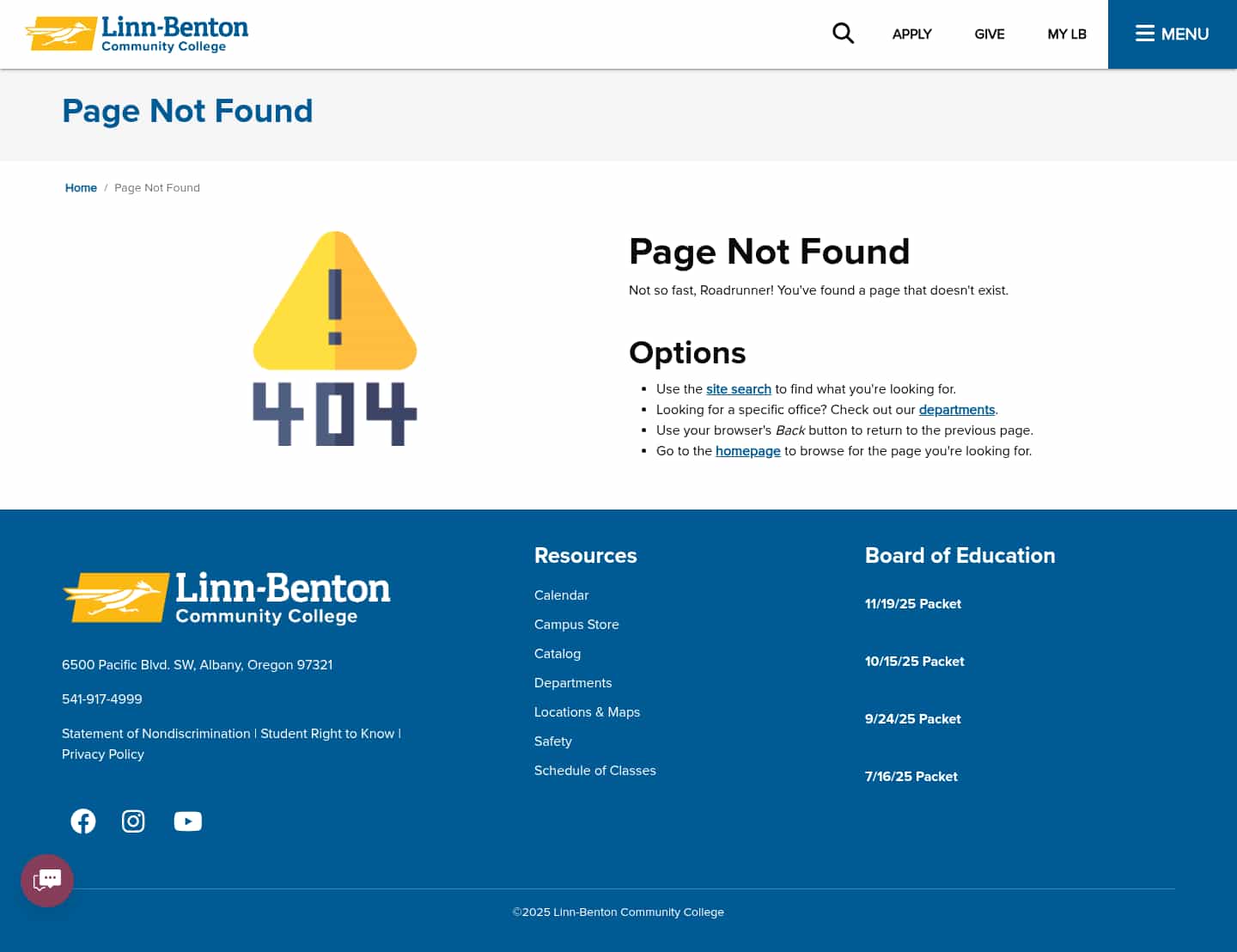Viewport: 1237px width, 952px height.
Task: Open the Instagram icon in the footer
Action: coord(133,821)
